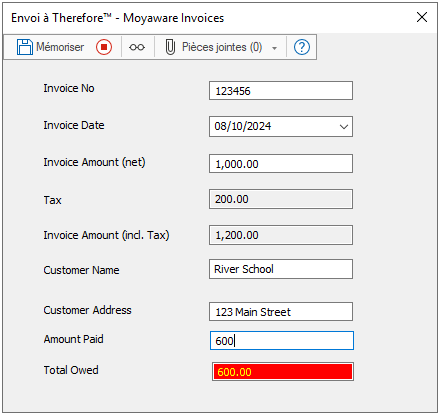Click the paperclip attachments icon
Viewport: 440px width, 415px height.
pos(170,47)
